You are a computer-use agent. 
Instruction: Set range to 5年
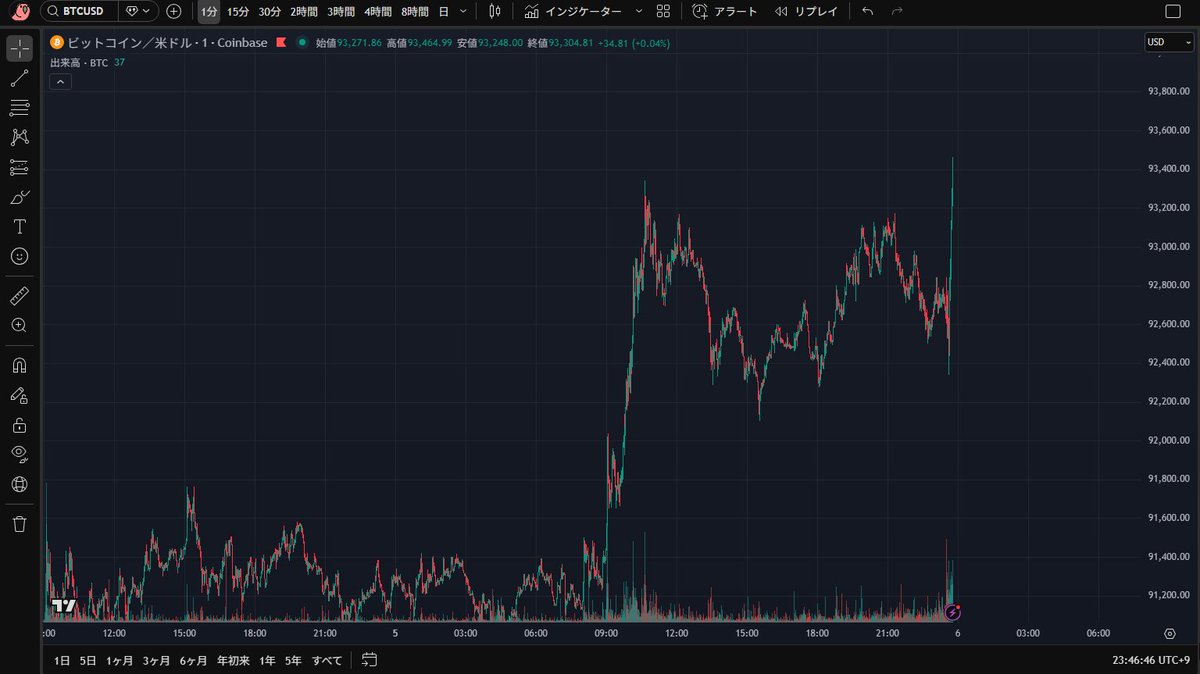tap(293, 660)
